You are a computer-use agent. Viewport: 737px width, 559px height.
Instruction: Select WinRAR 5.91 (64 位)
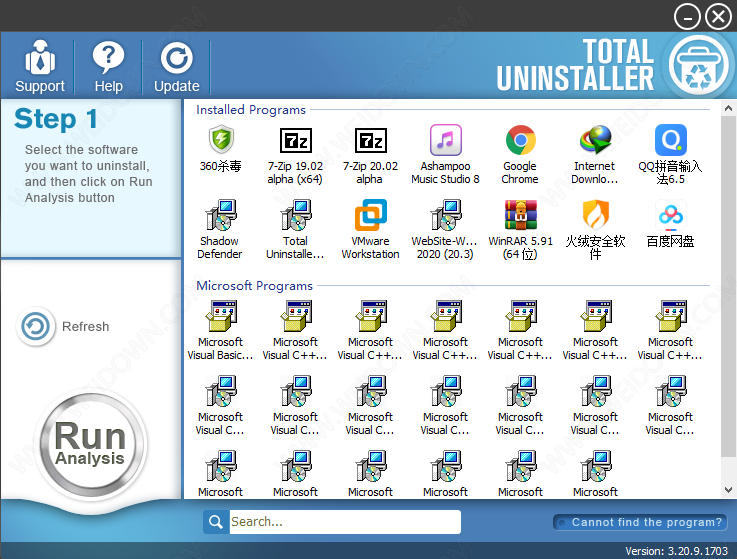pos(520,229)
